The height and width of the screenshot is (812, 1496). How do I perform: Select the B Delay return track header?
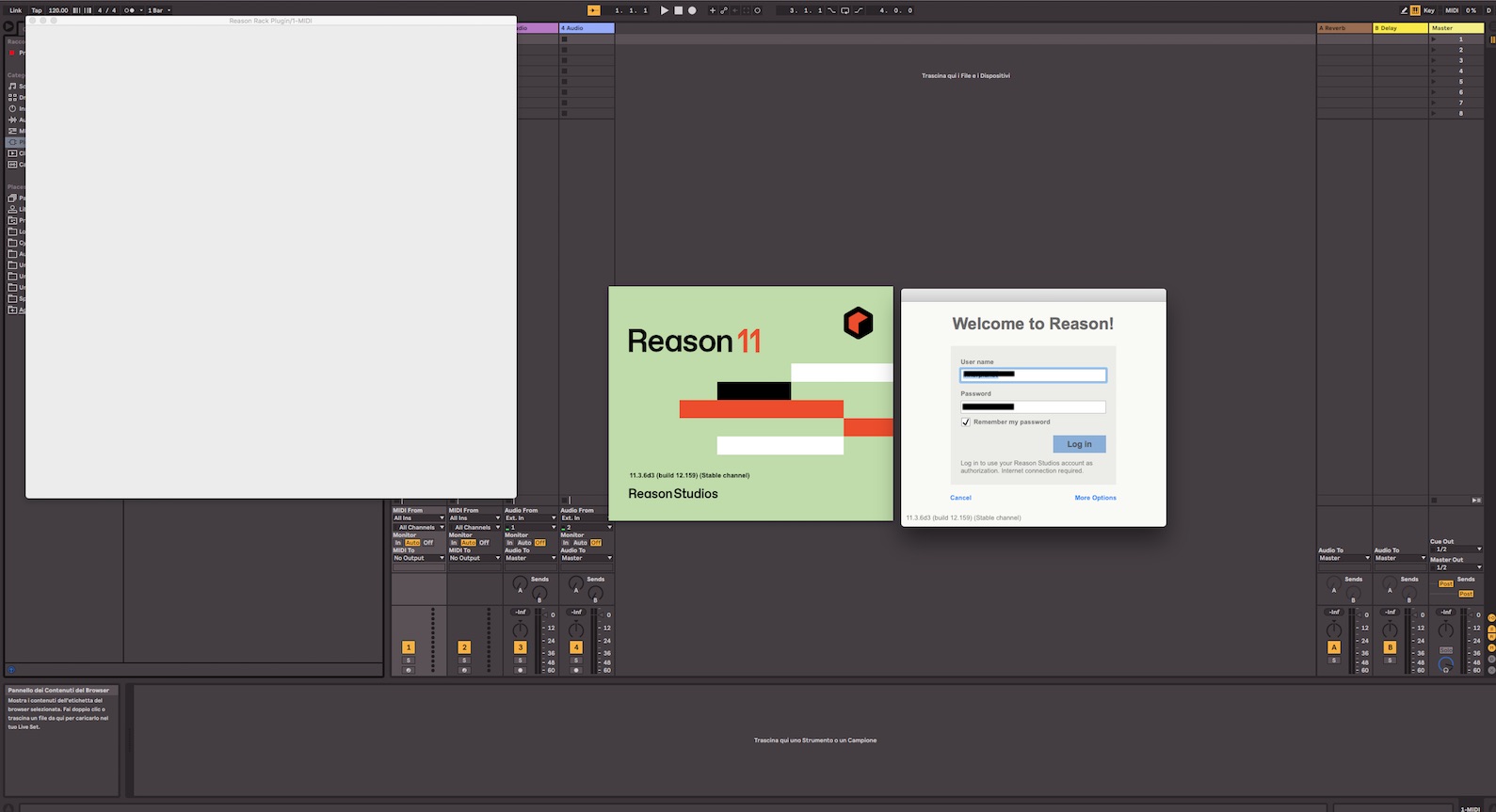1400,28
